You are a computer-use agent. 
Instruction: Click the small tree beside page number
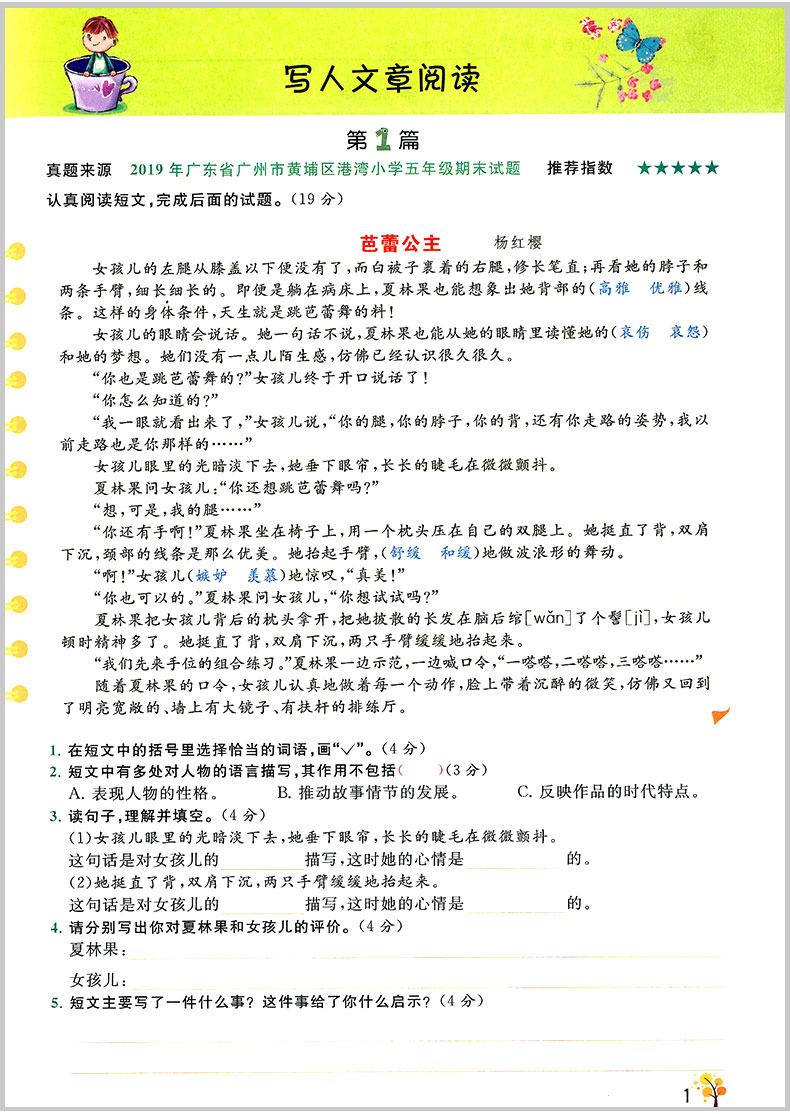tap(711, 1089)
